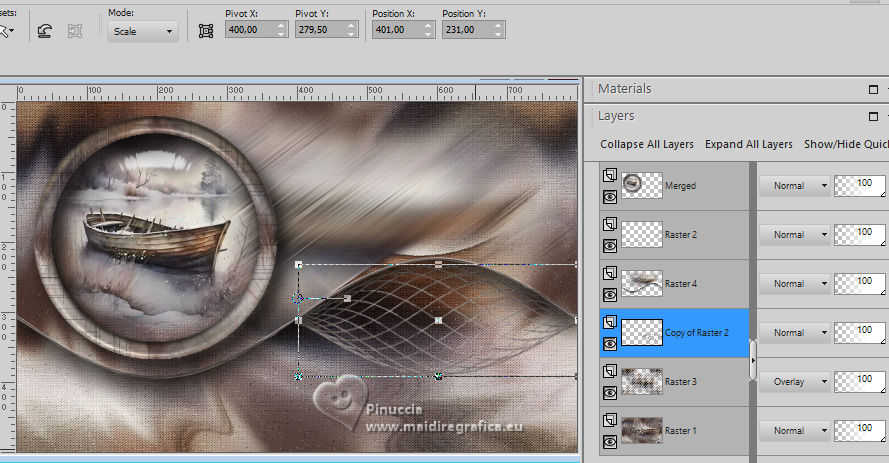Select the Merged layer name
The height and width of the screenshot is (463, 889).
[x=680, y=186]
